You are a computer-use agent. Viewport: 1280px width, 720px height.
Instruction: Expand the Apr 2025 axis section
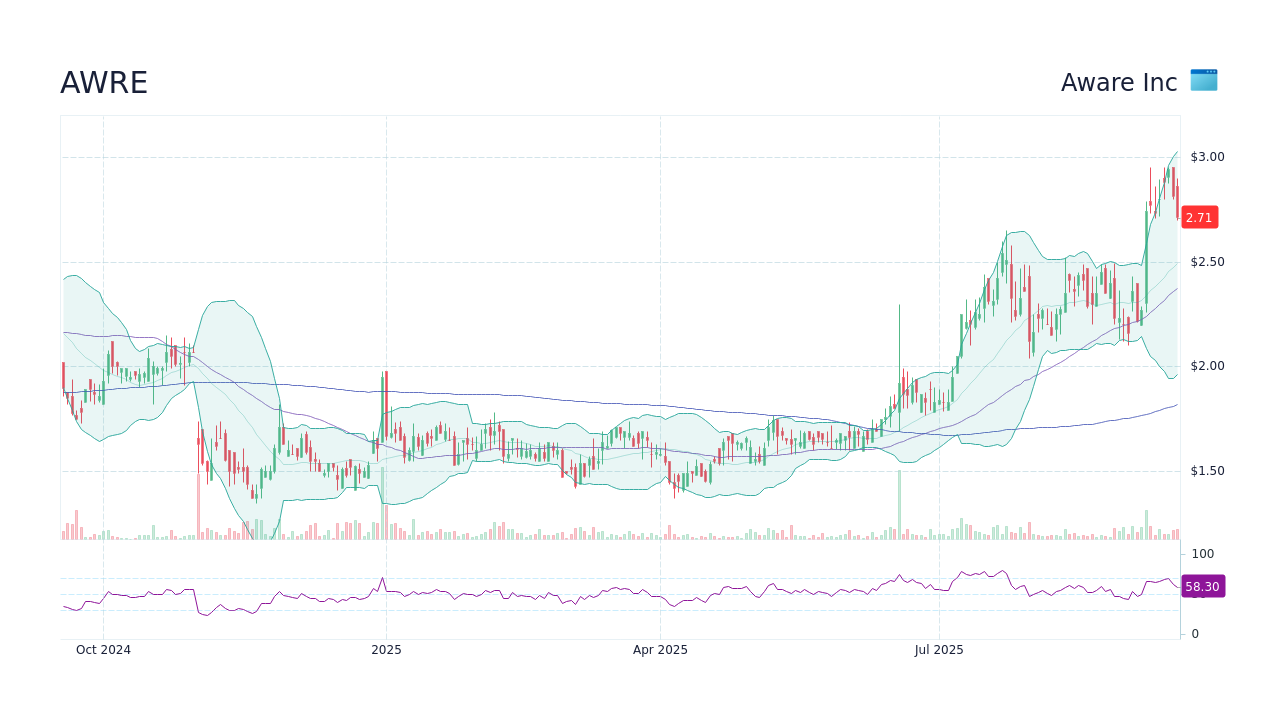pyautogui.click(x=660, y=650)
